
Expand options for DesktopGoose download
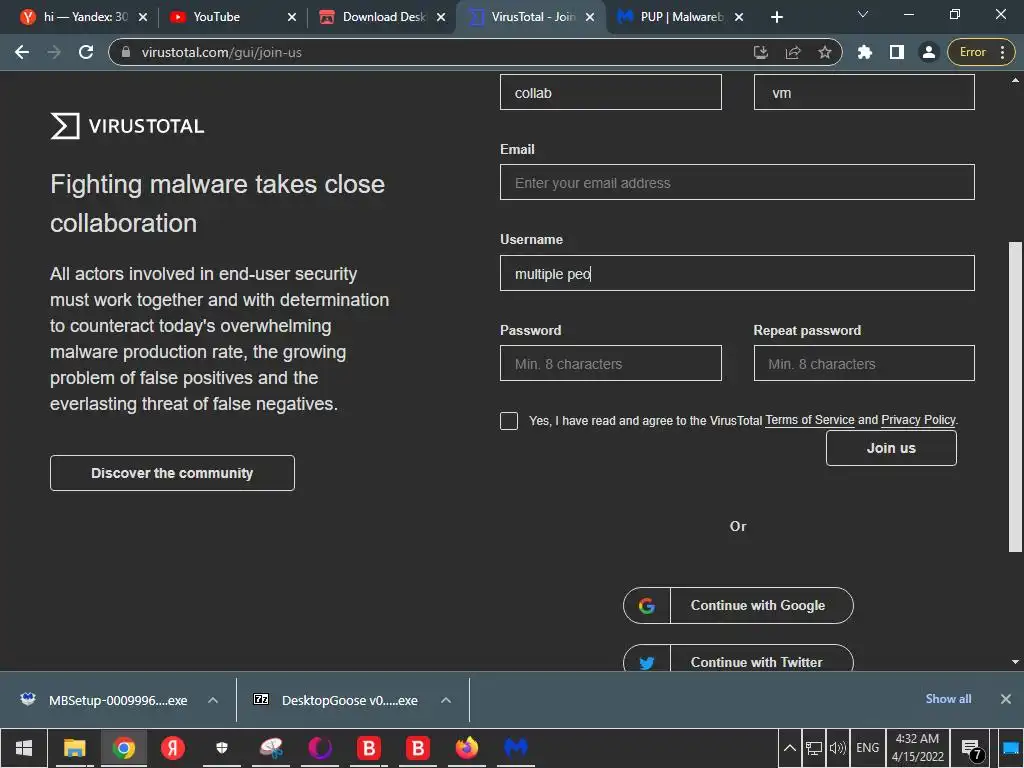coord(446,700)
